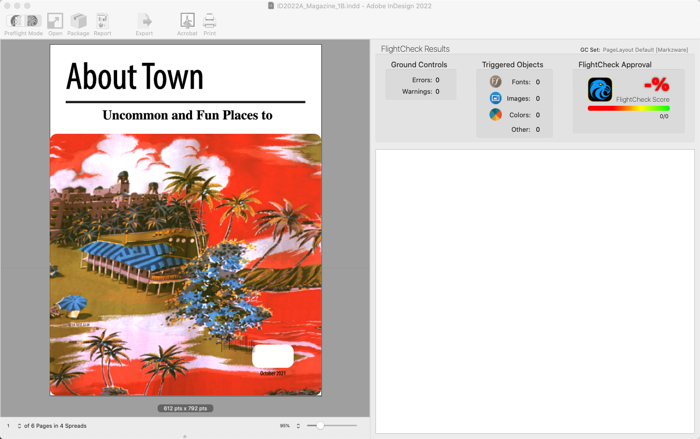Viewport: 700px width, 439px height.
Task: Click 'PageLayout Default [Markzware]' GC Set text
Action: click(x=645, y=50)
